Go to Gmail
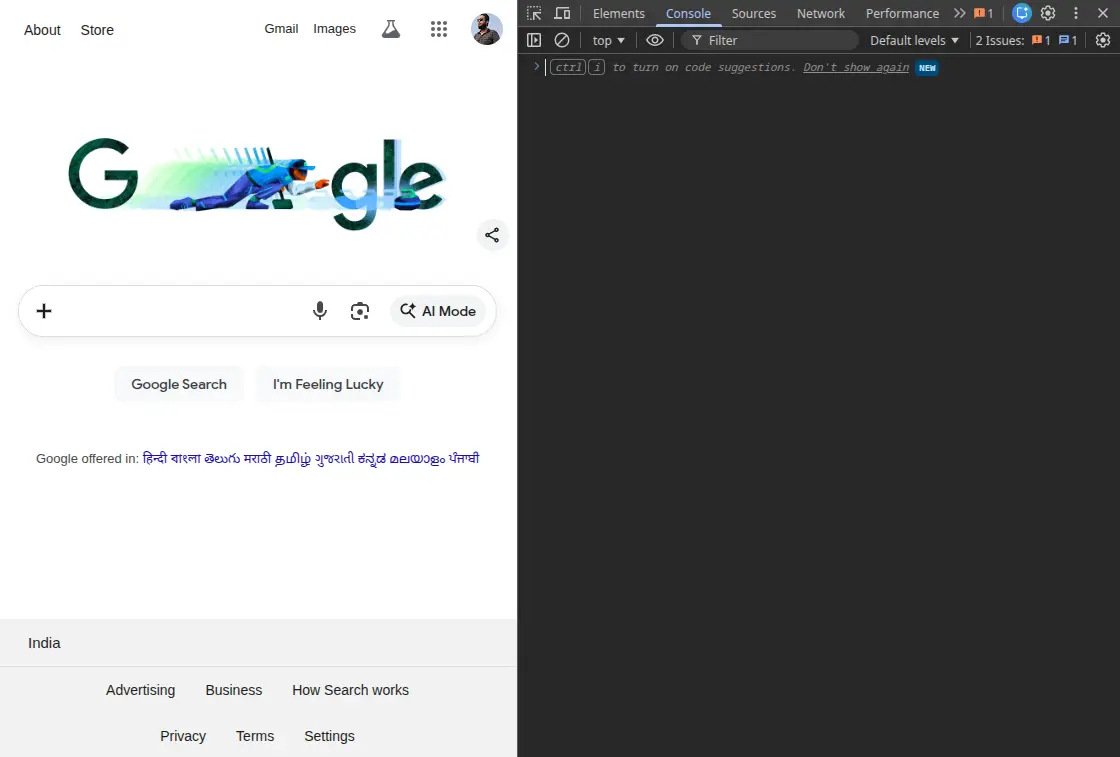 click(281, 29)
